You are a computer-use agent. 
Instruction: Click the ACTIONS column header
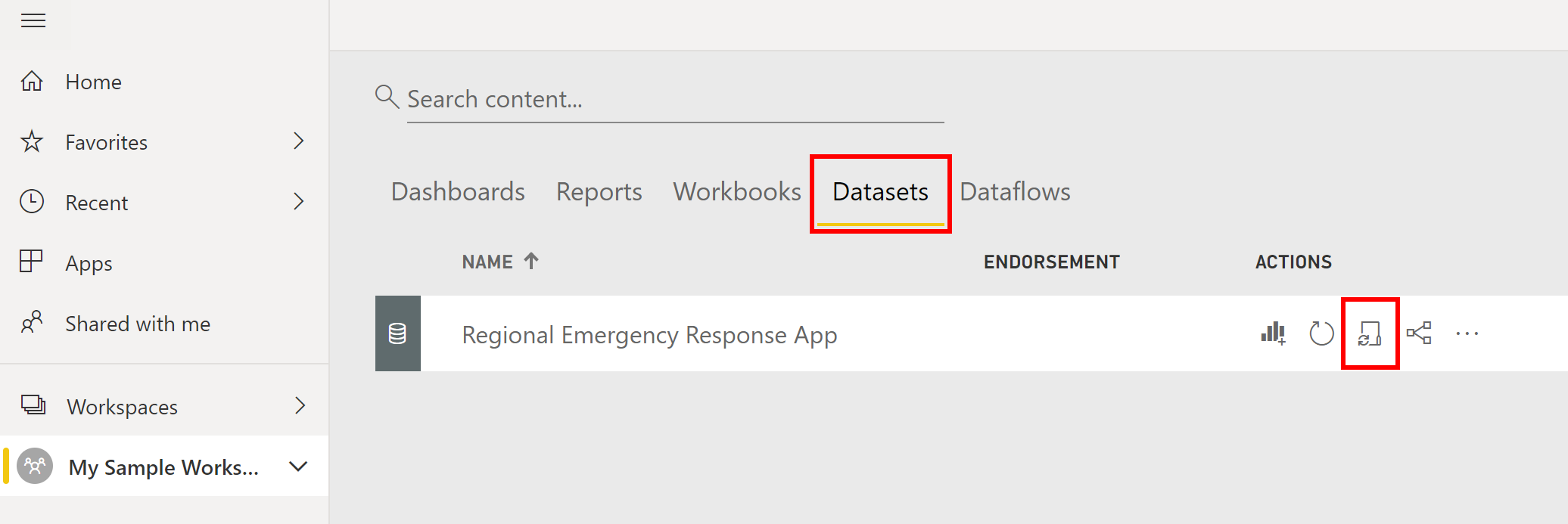coord(1293,262)
